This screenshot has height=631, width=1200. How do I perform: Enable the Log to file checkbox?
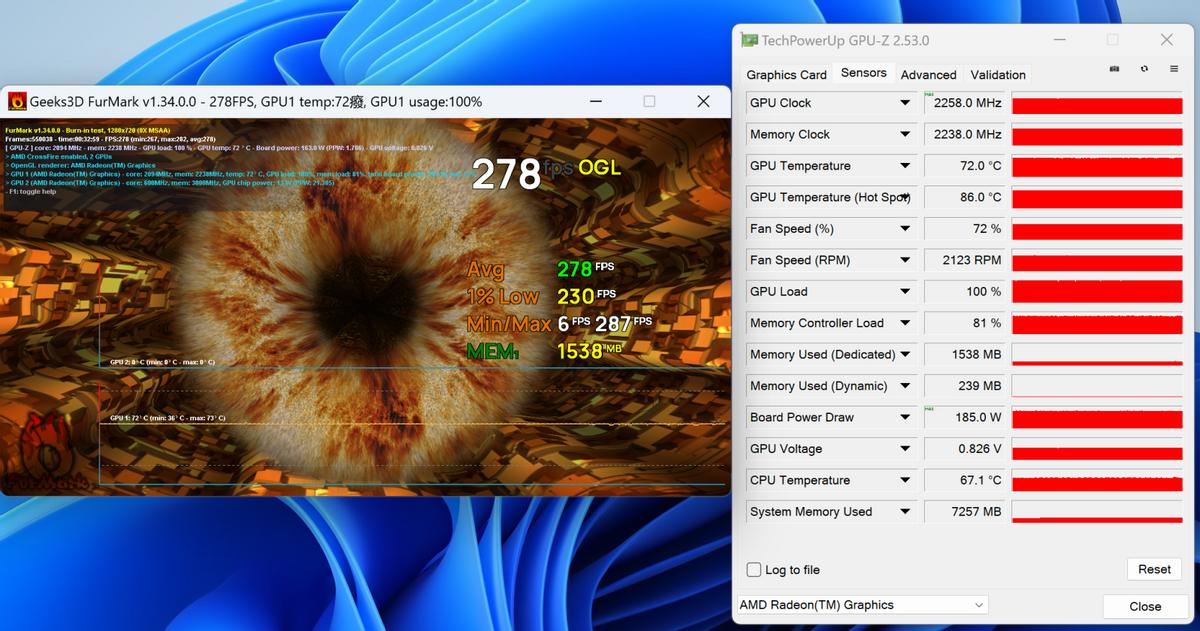pos(753,569)
